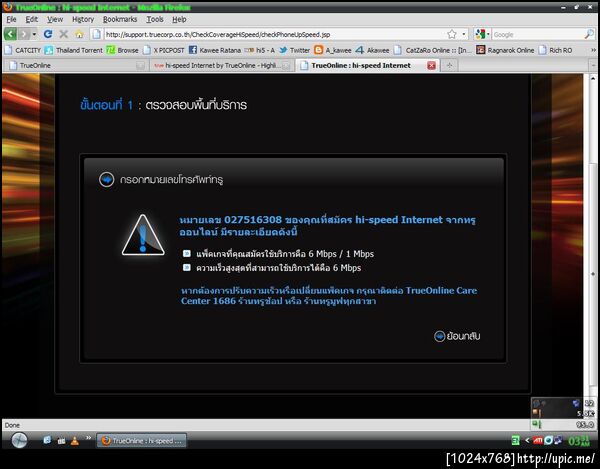Open the Thailand Torrent bookmark

pyautogui.click(x=73, y=50)
